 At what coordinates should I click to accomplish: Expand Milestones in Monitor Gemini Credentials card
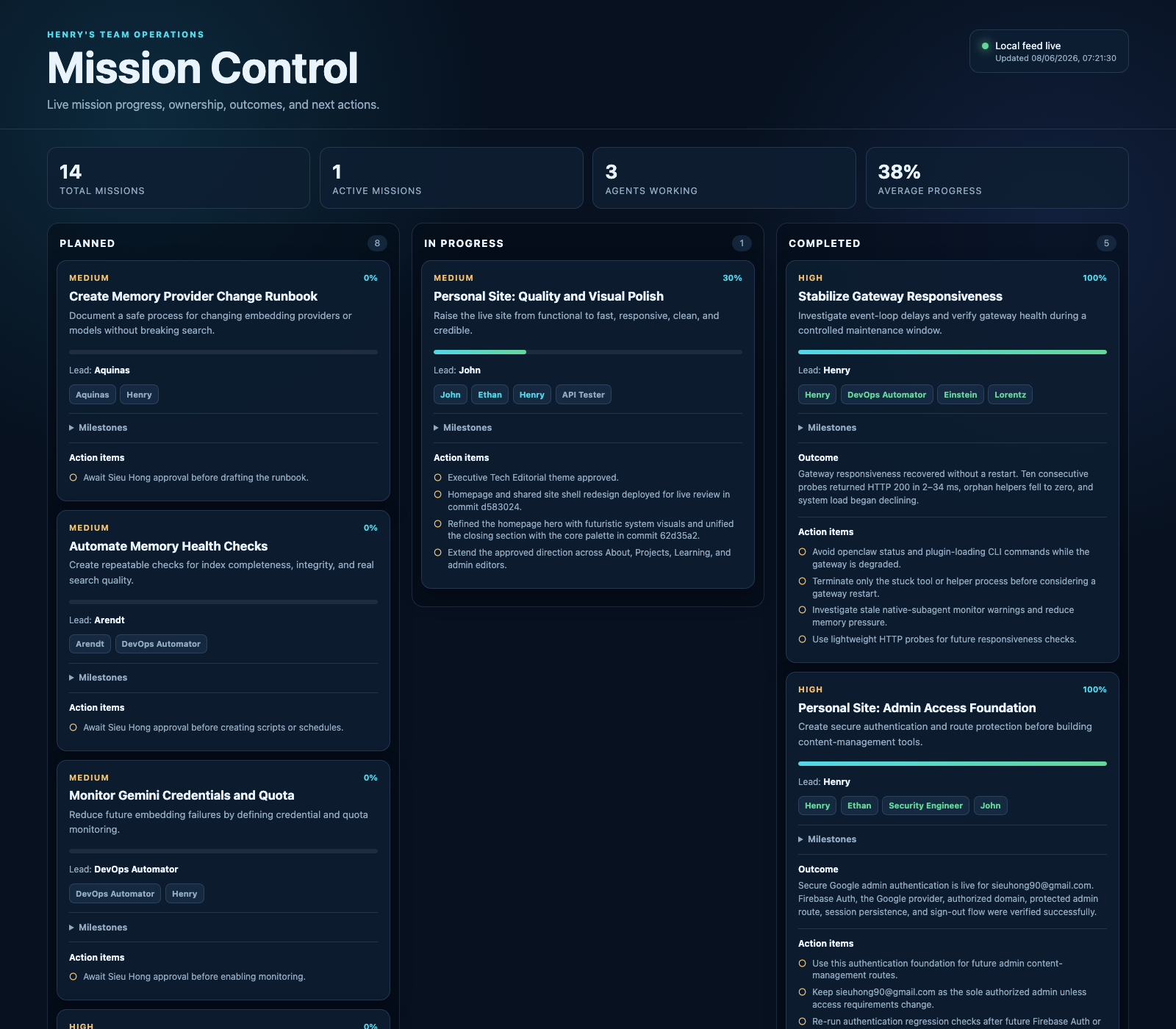click(x=98, y=928)
